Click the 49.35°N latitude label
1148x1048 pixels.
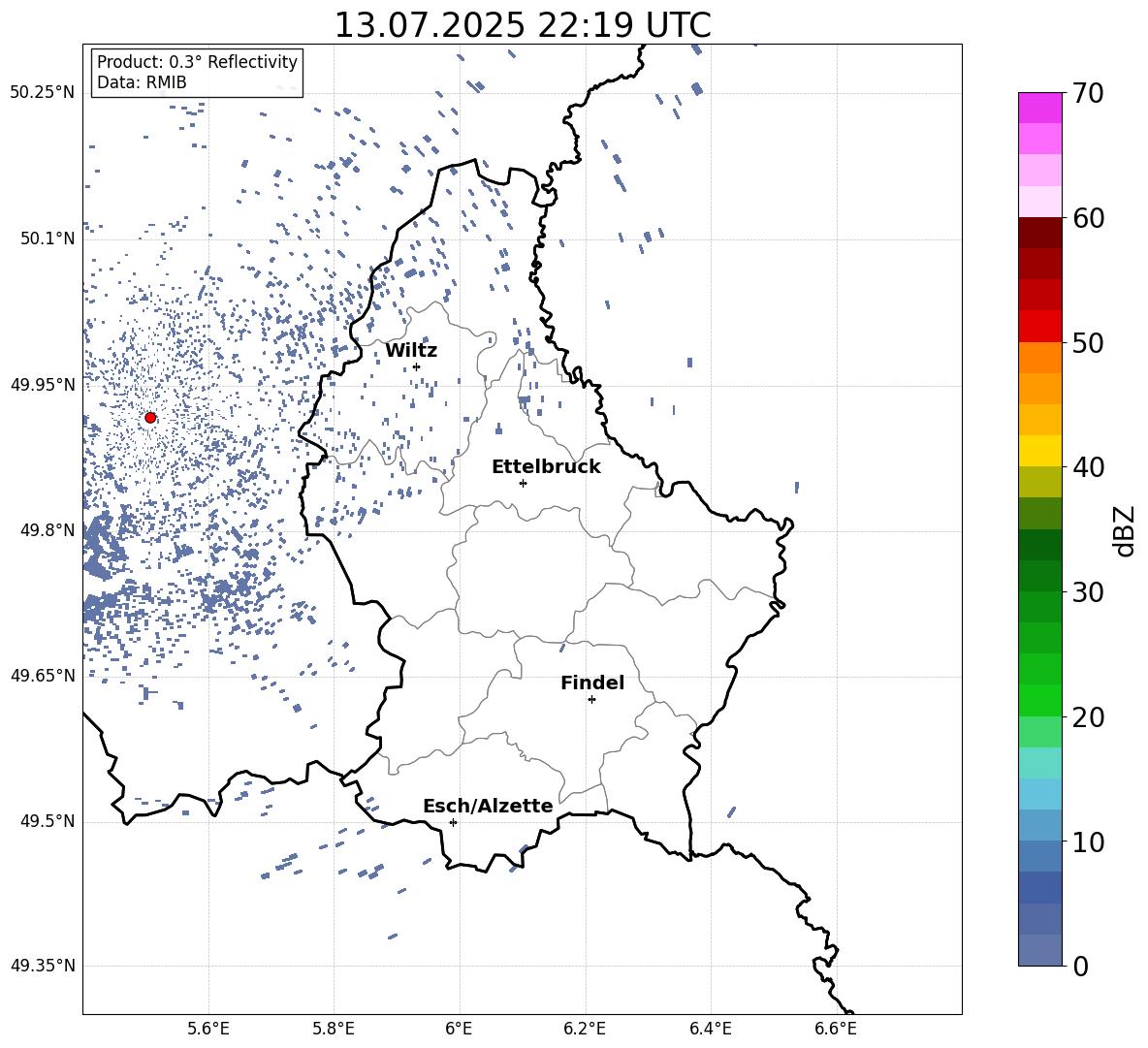click(43, 966)
